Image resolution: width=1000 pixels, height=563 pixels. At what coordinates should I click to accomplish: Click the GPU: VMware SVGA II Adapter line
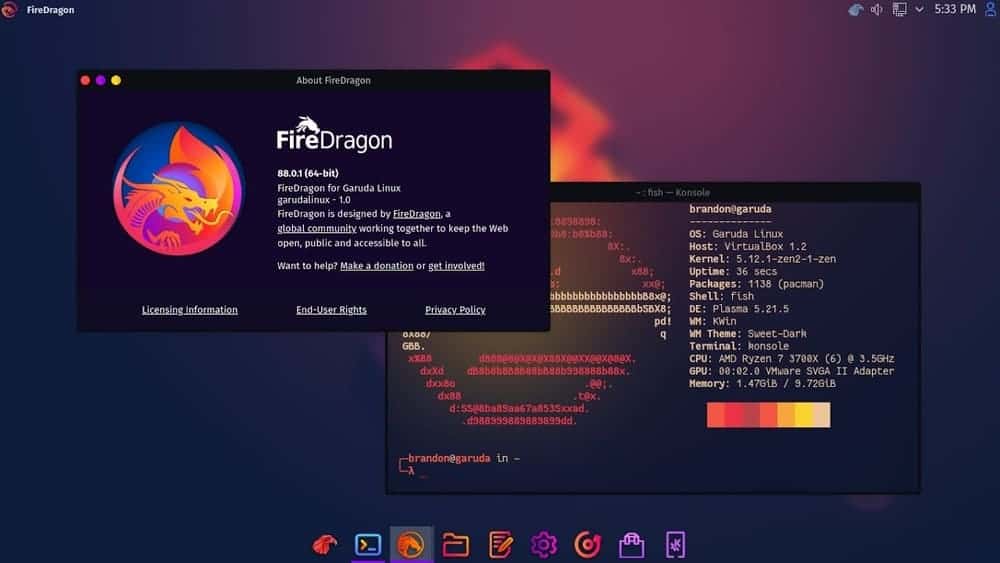click(791, 371)
